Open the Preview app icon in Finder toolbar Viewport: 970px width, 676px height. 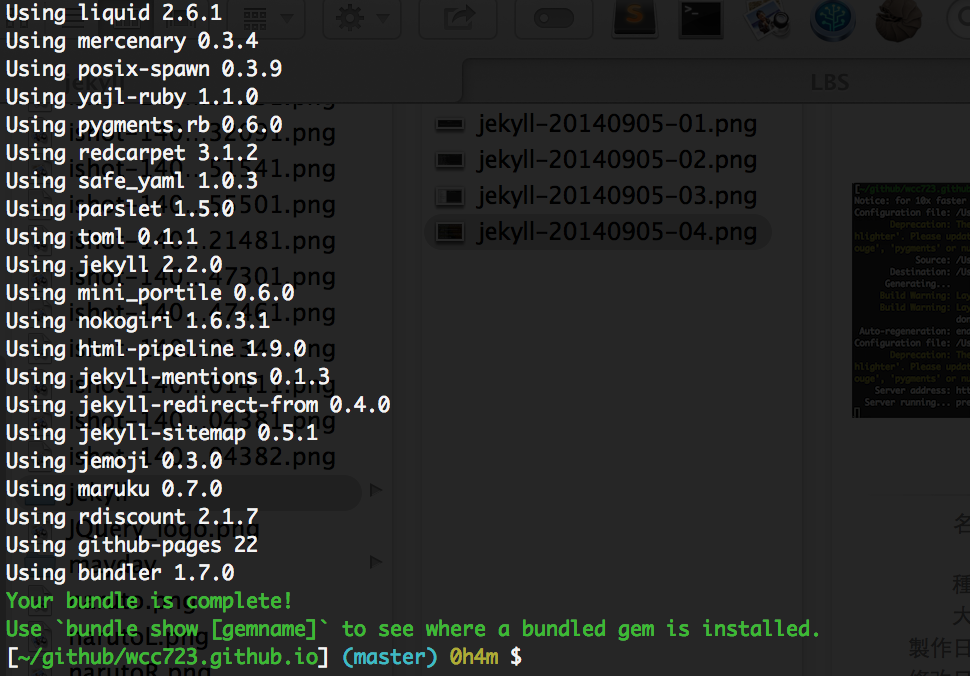(767, 19)
